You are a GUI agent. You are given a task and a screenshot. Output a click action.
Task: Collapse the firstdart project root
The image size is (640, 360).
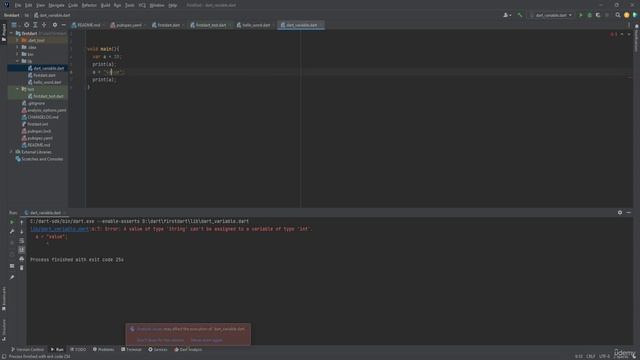click(x=11, y=33)
